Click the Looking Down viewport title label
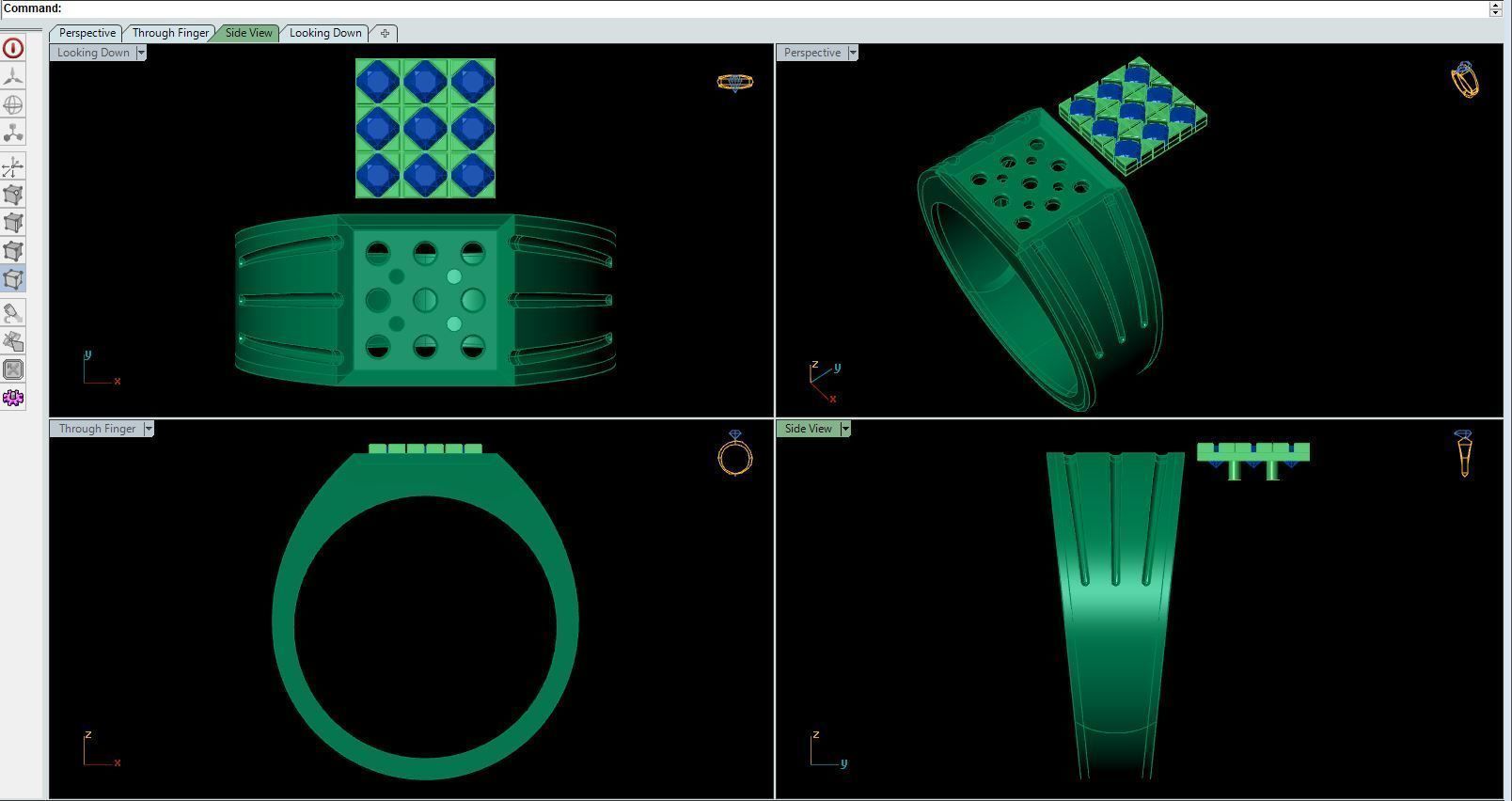The image size is (1512, 801). coord(93,53)
